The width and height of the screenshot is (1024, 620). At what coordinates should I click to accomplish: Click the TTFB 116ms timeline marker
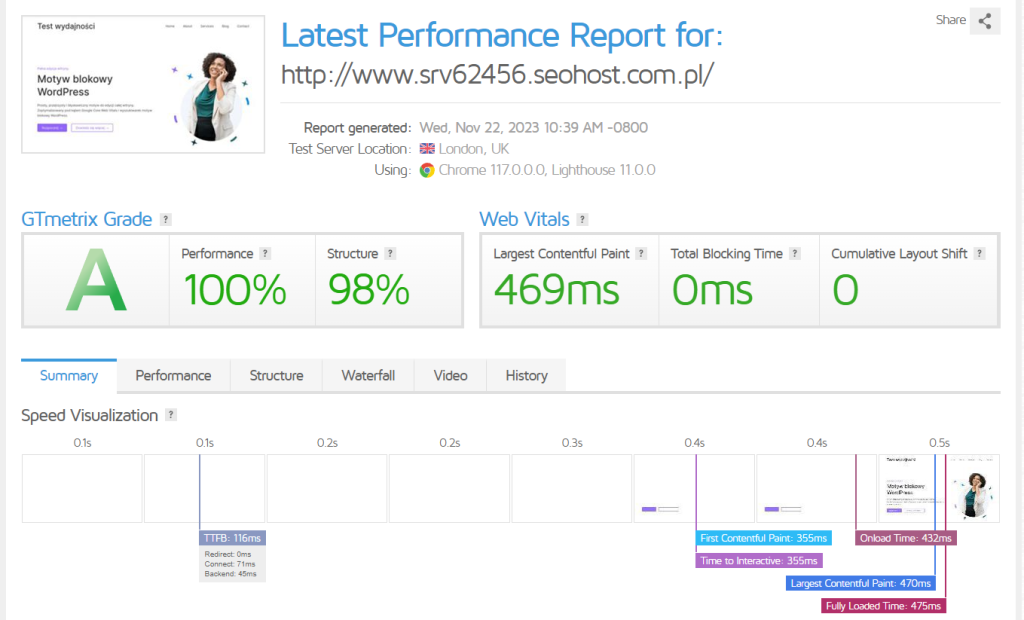tap(232, 538)
